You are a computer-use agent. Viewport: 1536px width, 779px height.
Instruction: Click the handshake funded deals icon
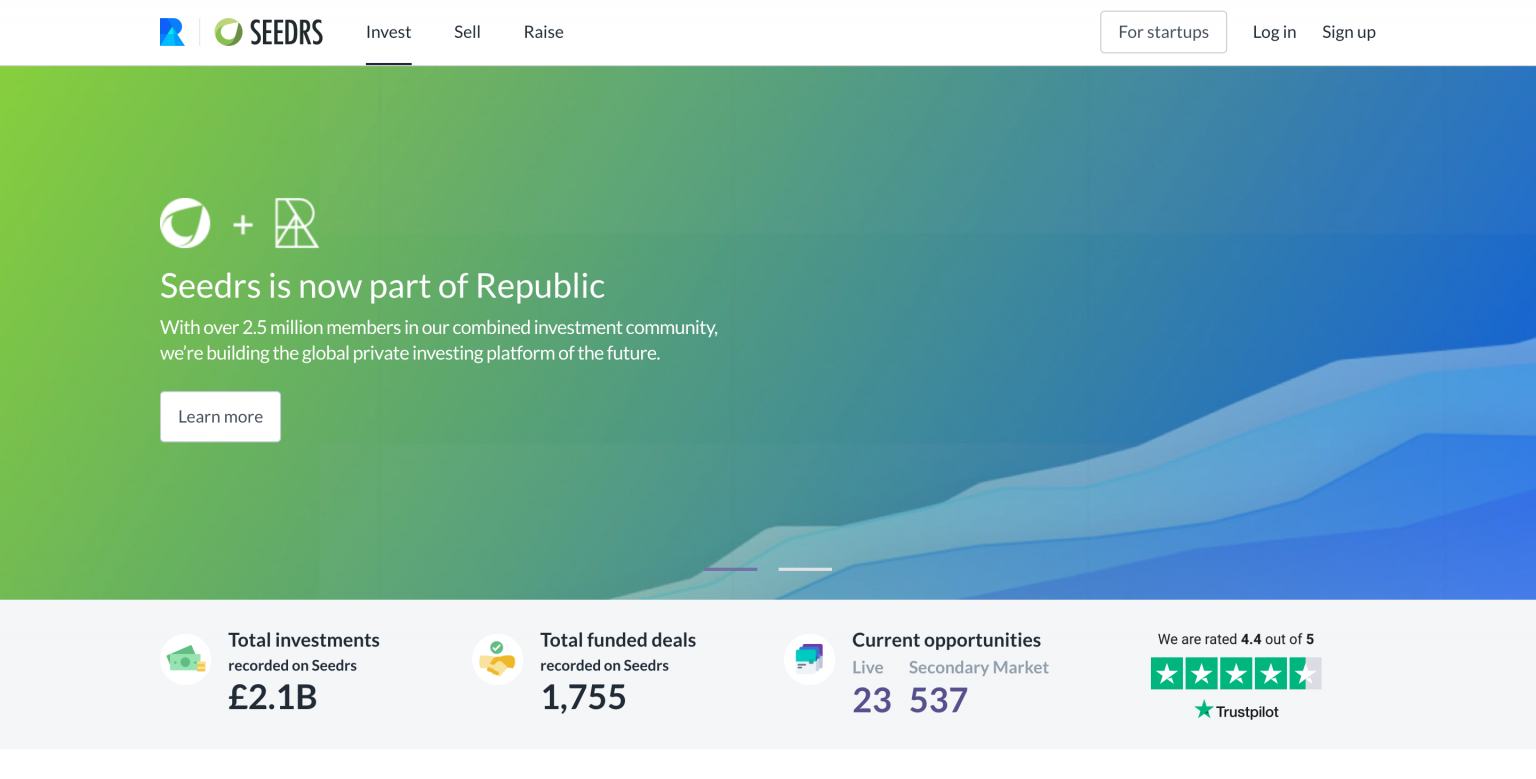(497, 660)
